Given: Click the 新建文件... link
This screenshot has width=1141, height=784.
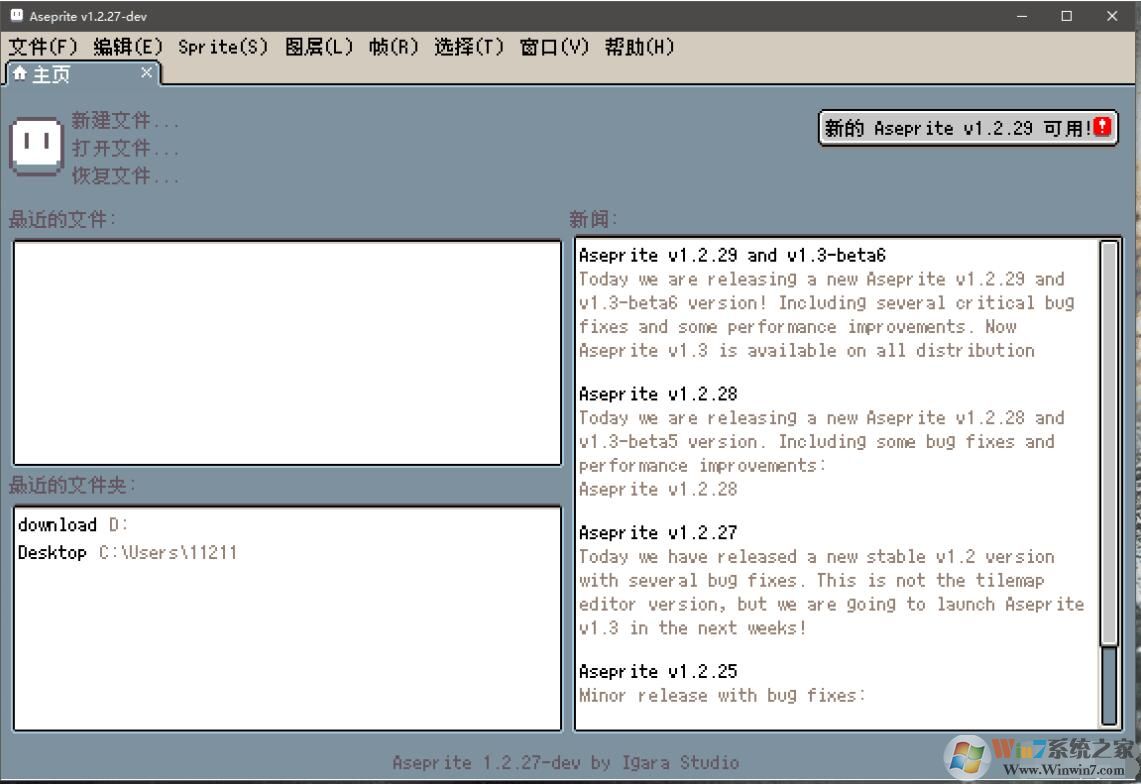Looking at the screenshot, I should click(x=125, y=121).
